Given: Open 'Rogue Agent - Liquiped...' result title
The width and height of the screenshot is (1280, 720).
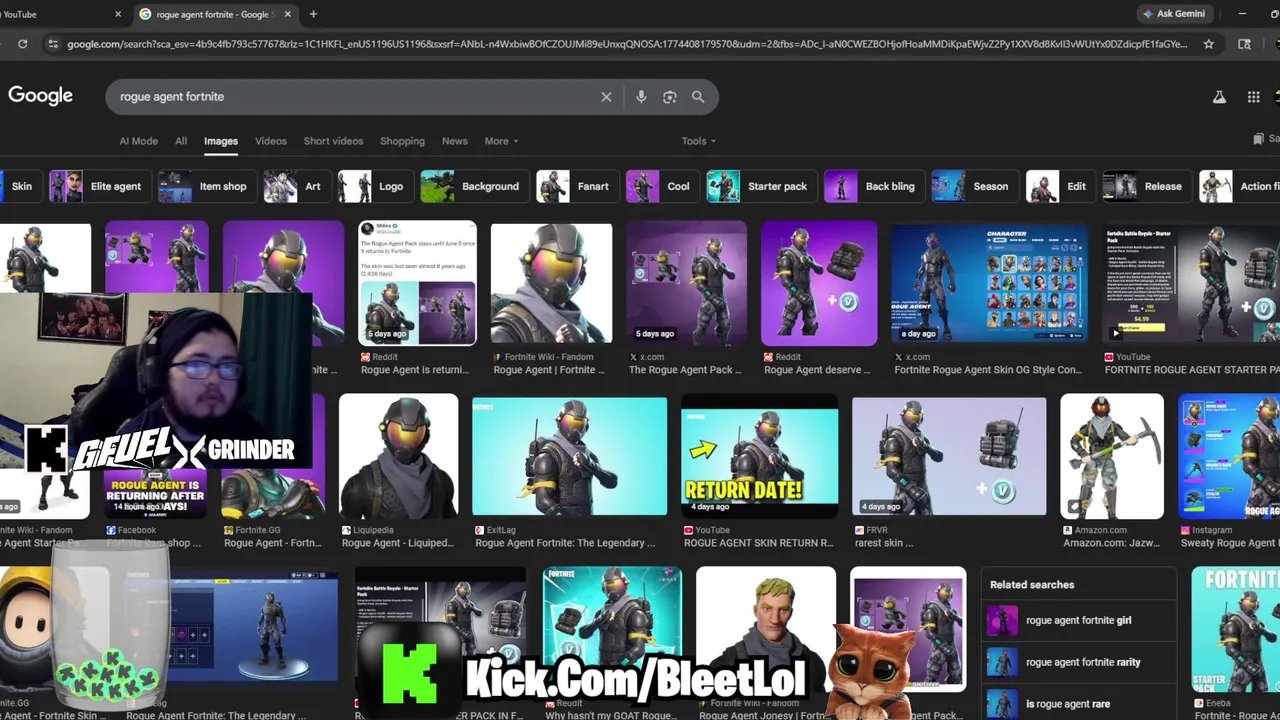Looking at the screenshot, I should (398, 543).
